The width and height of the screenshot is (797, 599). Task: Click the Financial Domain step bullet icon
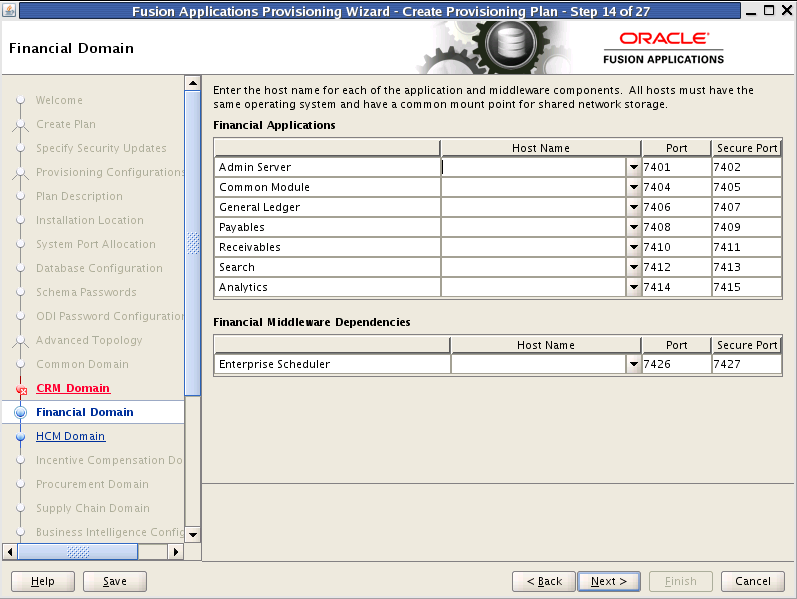[20, 412]
